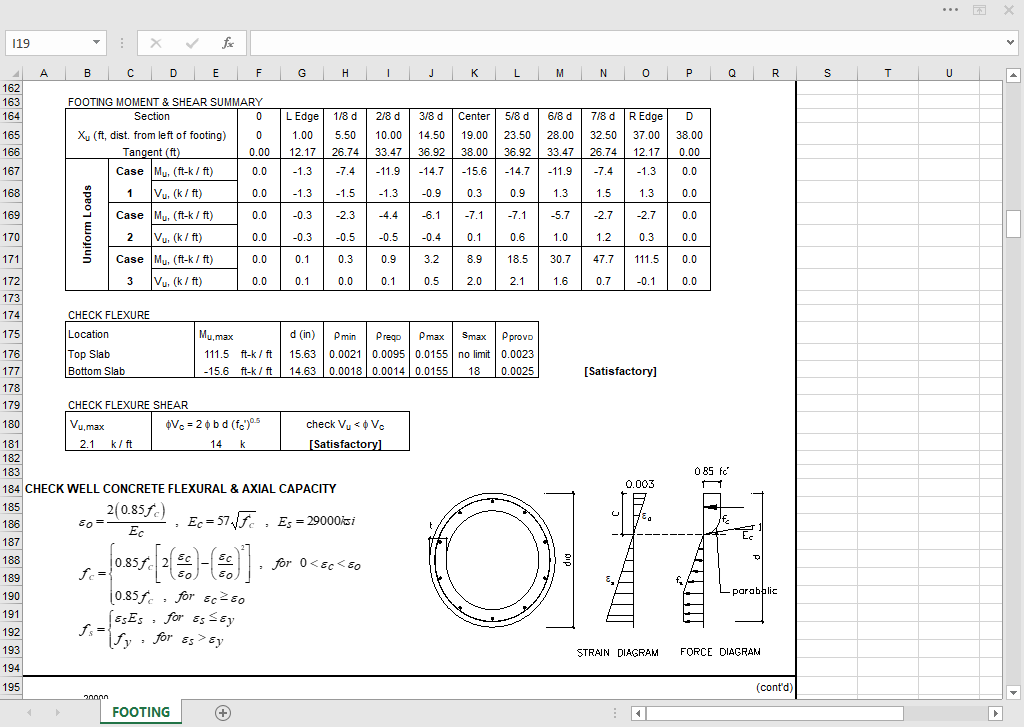Click the '(cont'd)' cell in row 195
This screenshot has height=727, width=1024.
775,687
